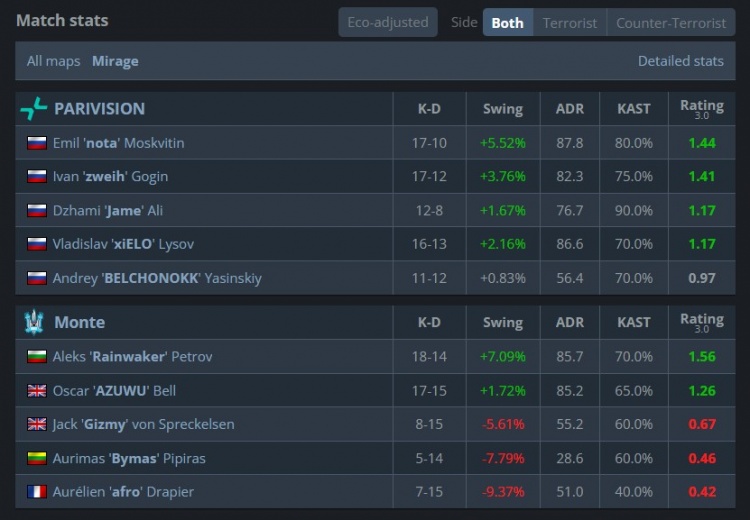Click the Monte team name
This screenshot has width=750, height=520.
(x=79, y=322)
